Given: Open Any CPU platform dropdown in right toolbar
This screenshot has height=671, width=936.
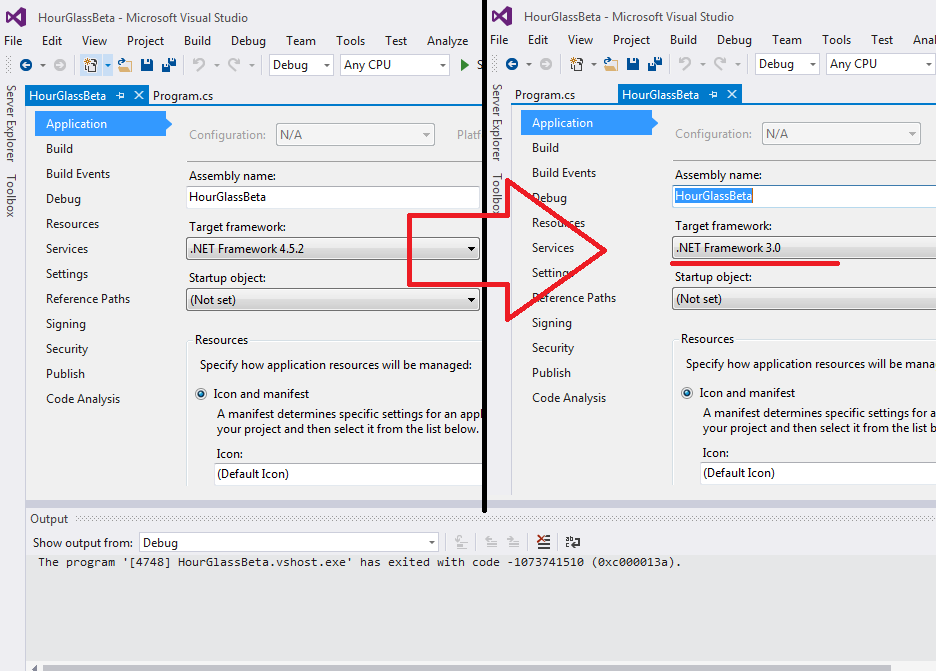Looking at the screenshot, I should coord(880,64).
